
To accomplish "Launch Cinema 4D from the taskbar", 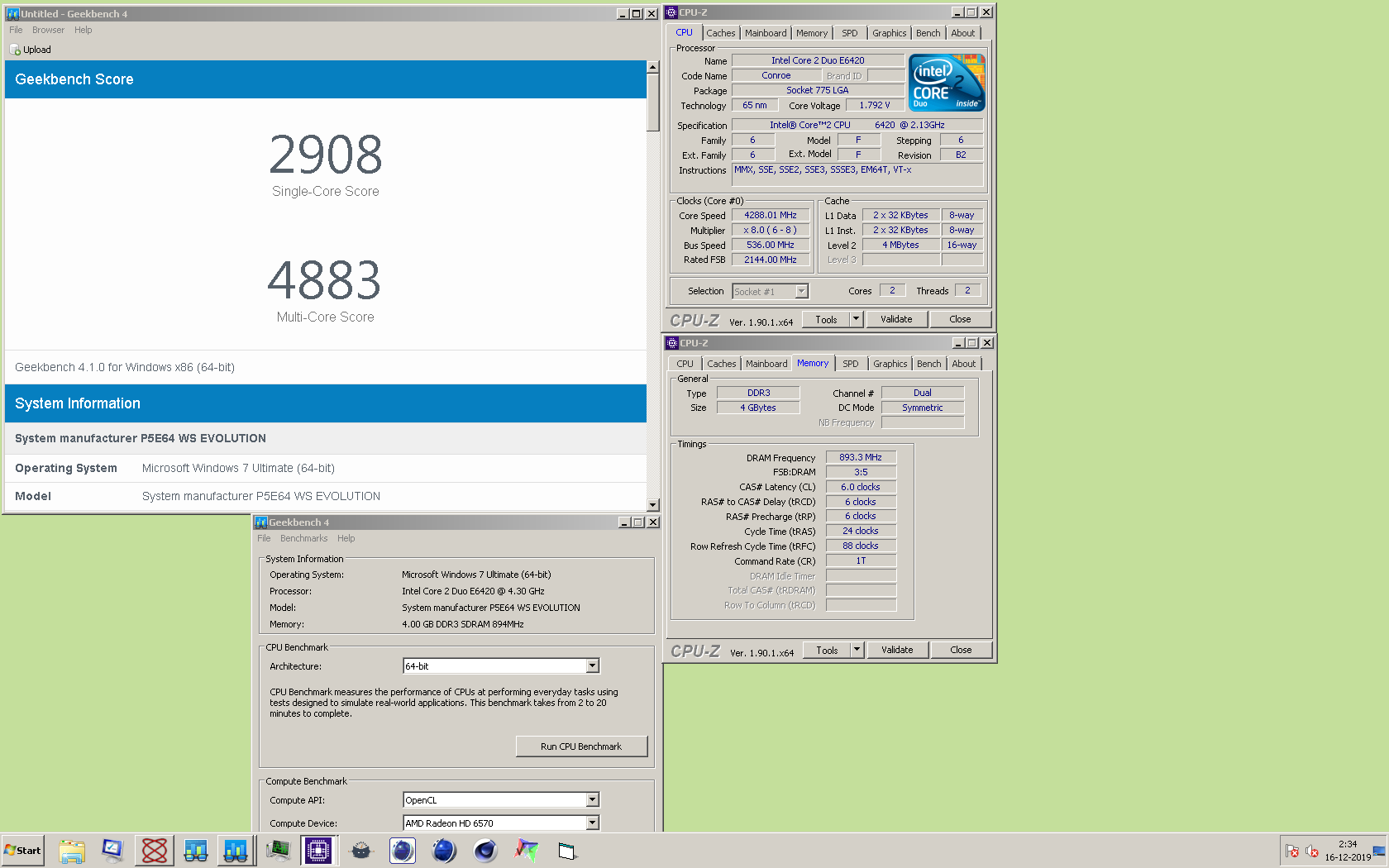I will (485, 851).
